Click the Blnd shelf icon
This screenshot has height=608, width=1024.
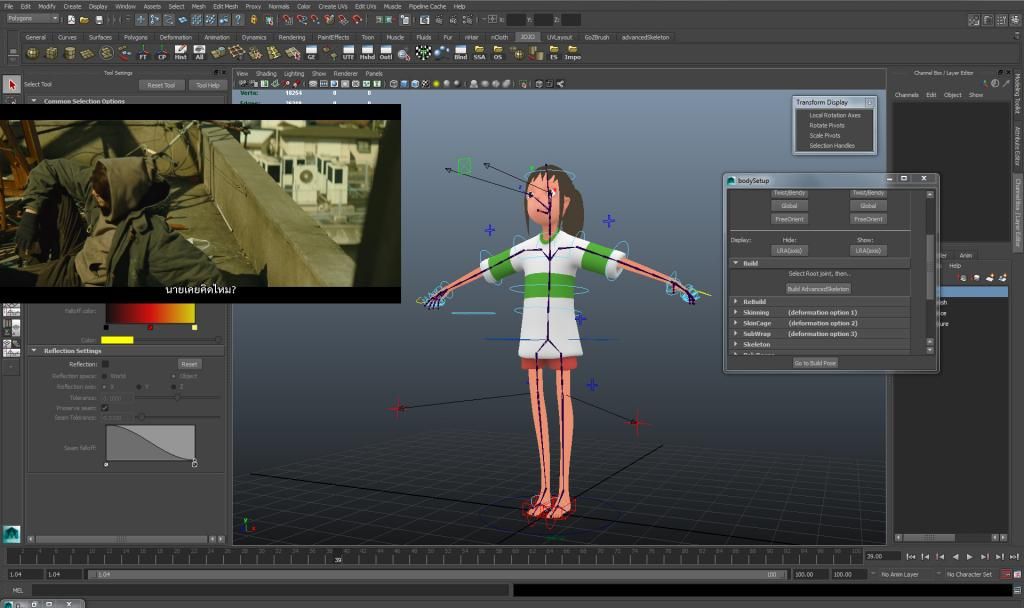460,53
